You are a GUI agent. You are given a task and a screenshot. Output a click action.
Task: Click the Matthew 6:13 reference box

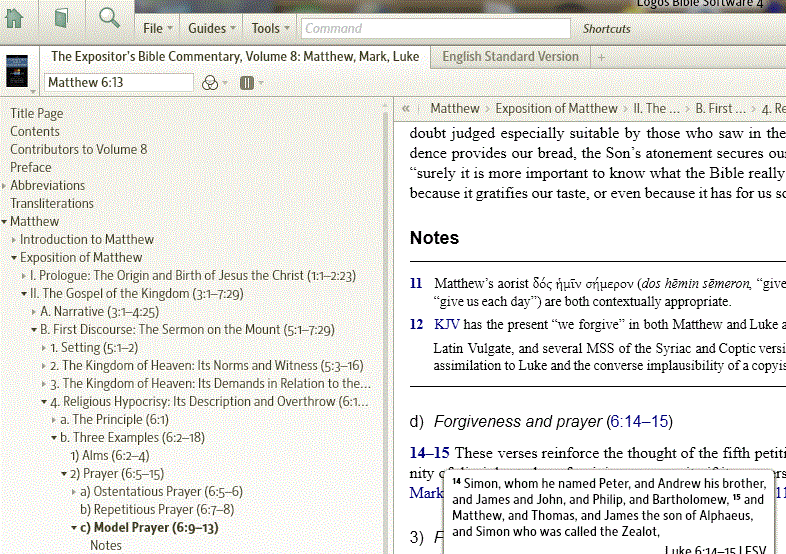pyautogui.click(x=119, y=82)
